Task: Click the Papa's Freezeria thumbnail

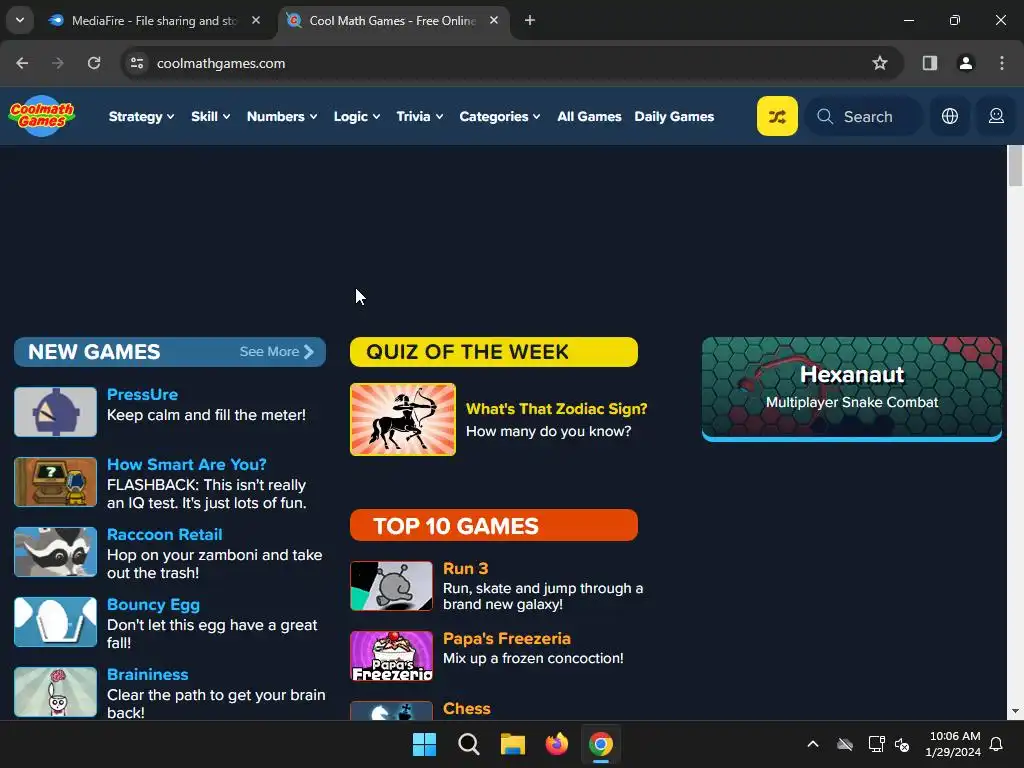Action: tap(391, 656)
